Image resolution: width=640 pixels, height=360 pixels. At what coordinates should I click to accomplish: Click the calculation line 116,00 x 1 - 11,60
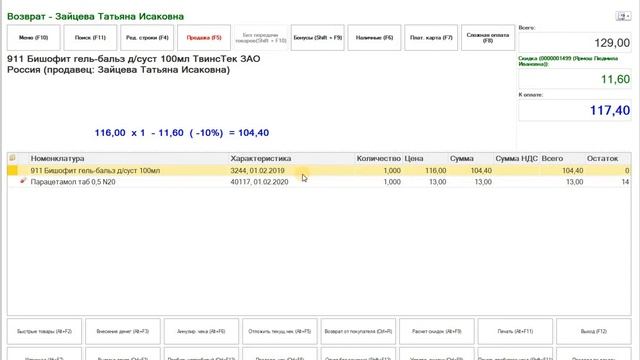click(182, 133)
